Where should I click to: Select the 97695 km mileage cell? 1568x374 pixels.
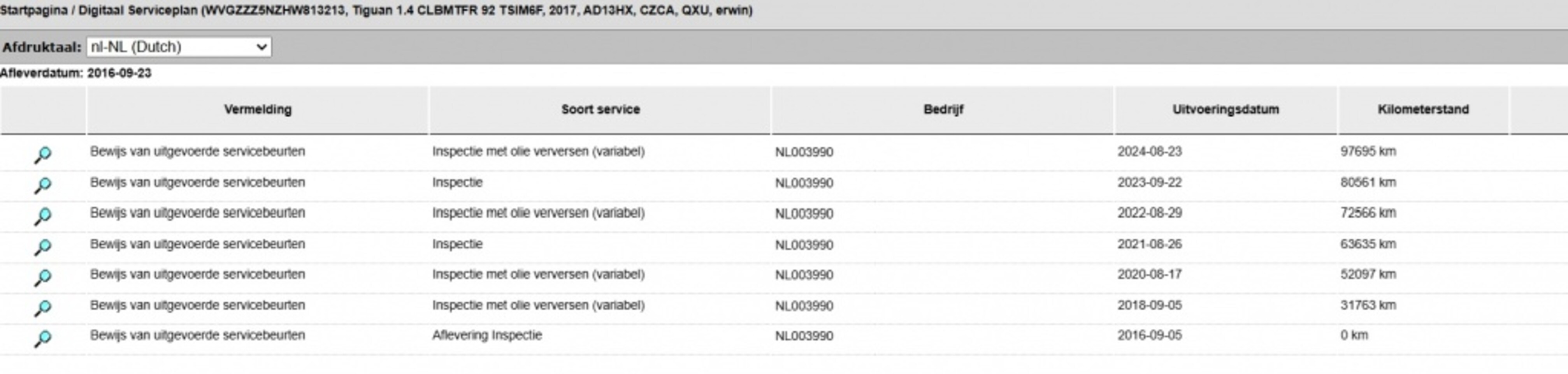point(1368,152)
